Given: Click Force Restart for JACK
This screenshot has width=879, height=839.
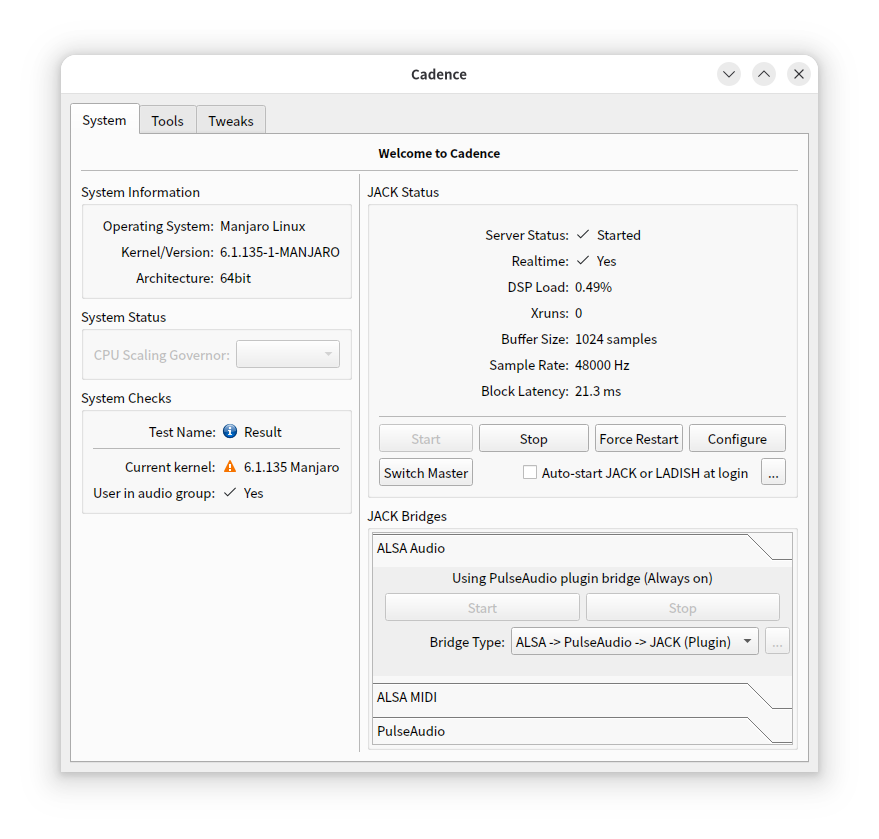Looking at the screenshot, I should (639, 438).
